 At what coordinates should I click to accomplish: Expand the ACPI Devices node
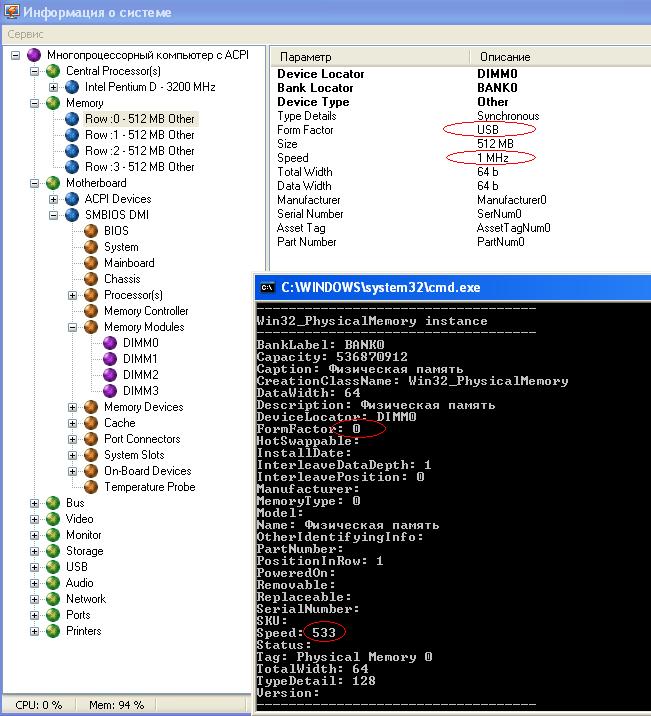point(53,199)
